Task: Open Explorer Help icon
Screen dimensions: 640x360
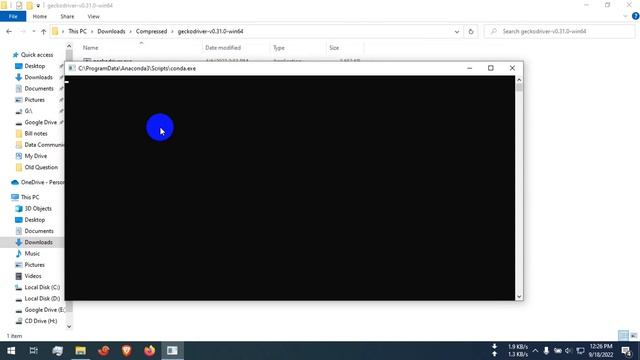Action: (636, 16)
